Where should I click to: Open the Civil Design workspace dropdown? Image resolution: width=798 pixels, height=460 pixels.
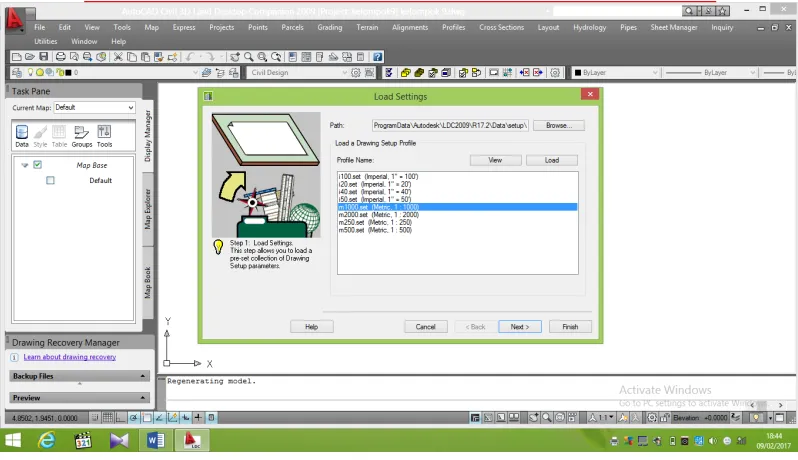point(345,73)
